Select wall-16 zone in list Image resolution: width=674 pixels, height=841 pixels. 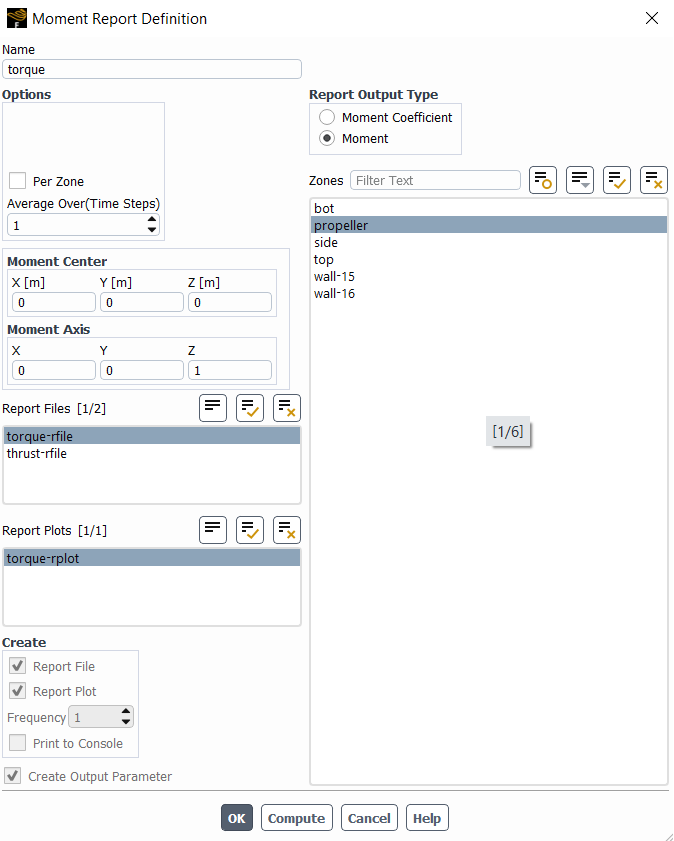(488, 293)
